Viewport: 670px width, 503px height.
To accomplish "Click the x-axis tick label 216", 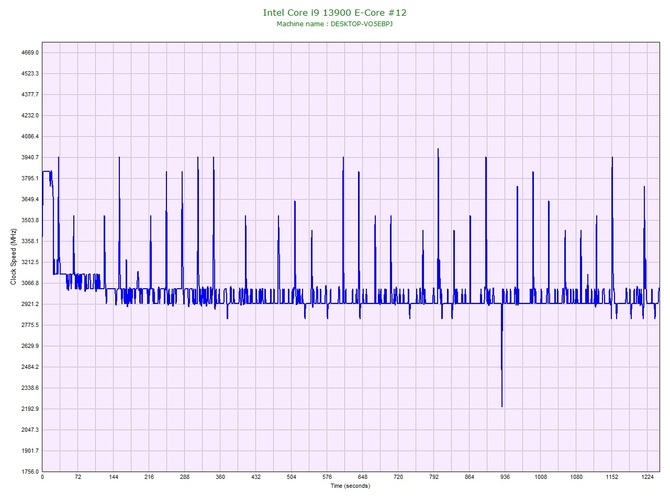I will [x=149, y=477].
